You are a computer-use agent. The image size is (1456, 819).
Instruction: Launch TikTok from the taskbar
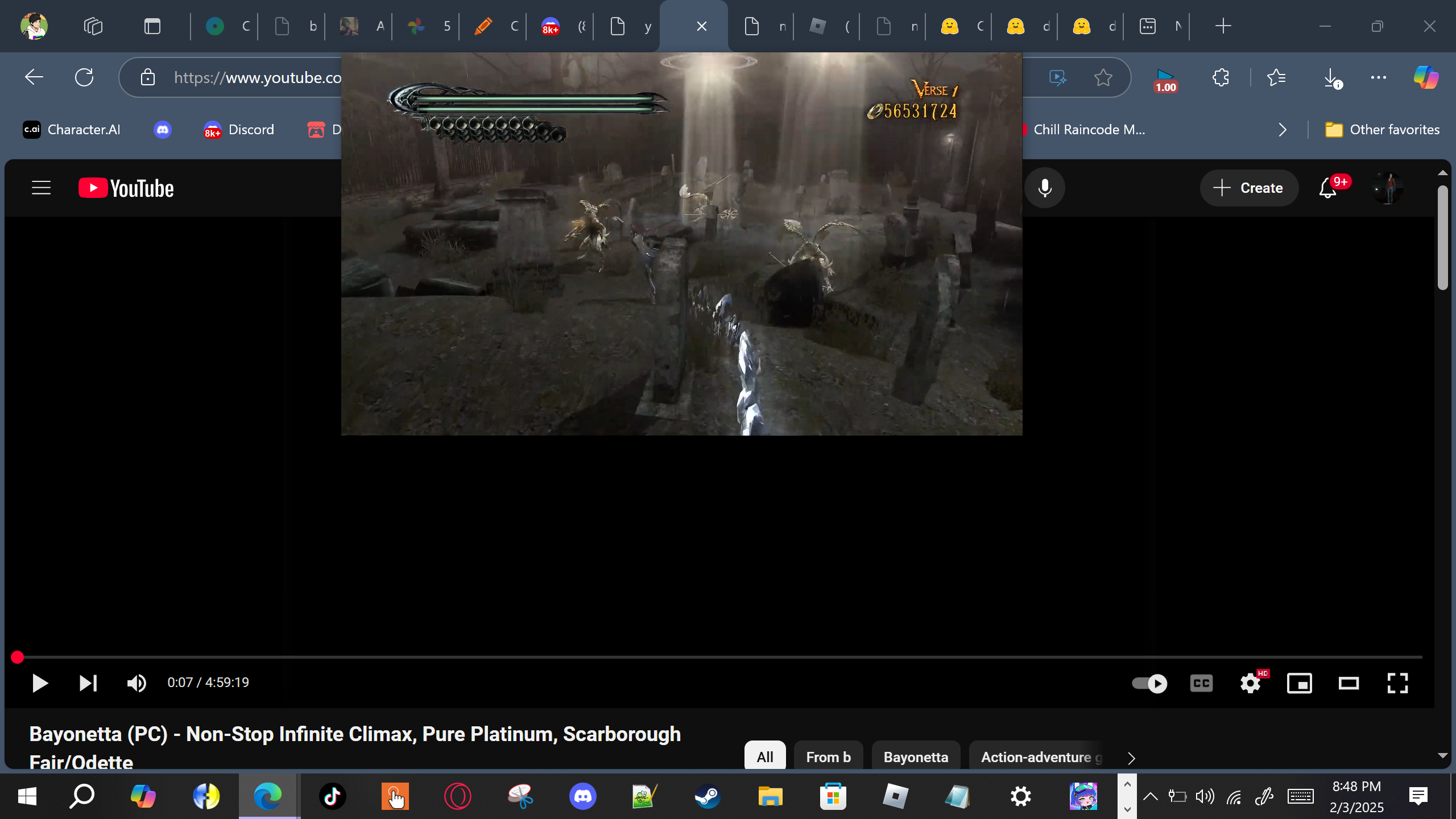332,796
